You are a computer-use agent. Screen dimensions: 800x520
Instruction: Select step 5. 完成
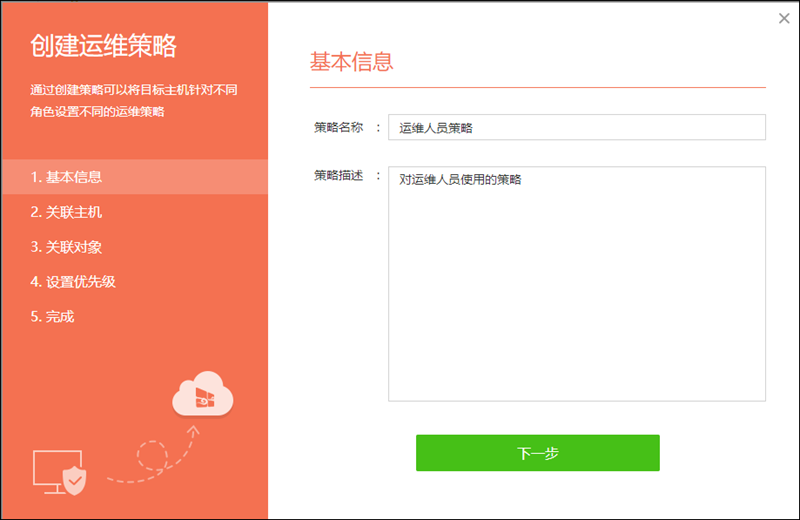pyautogui.click(x=52, y=317)
